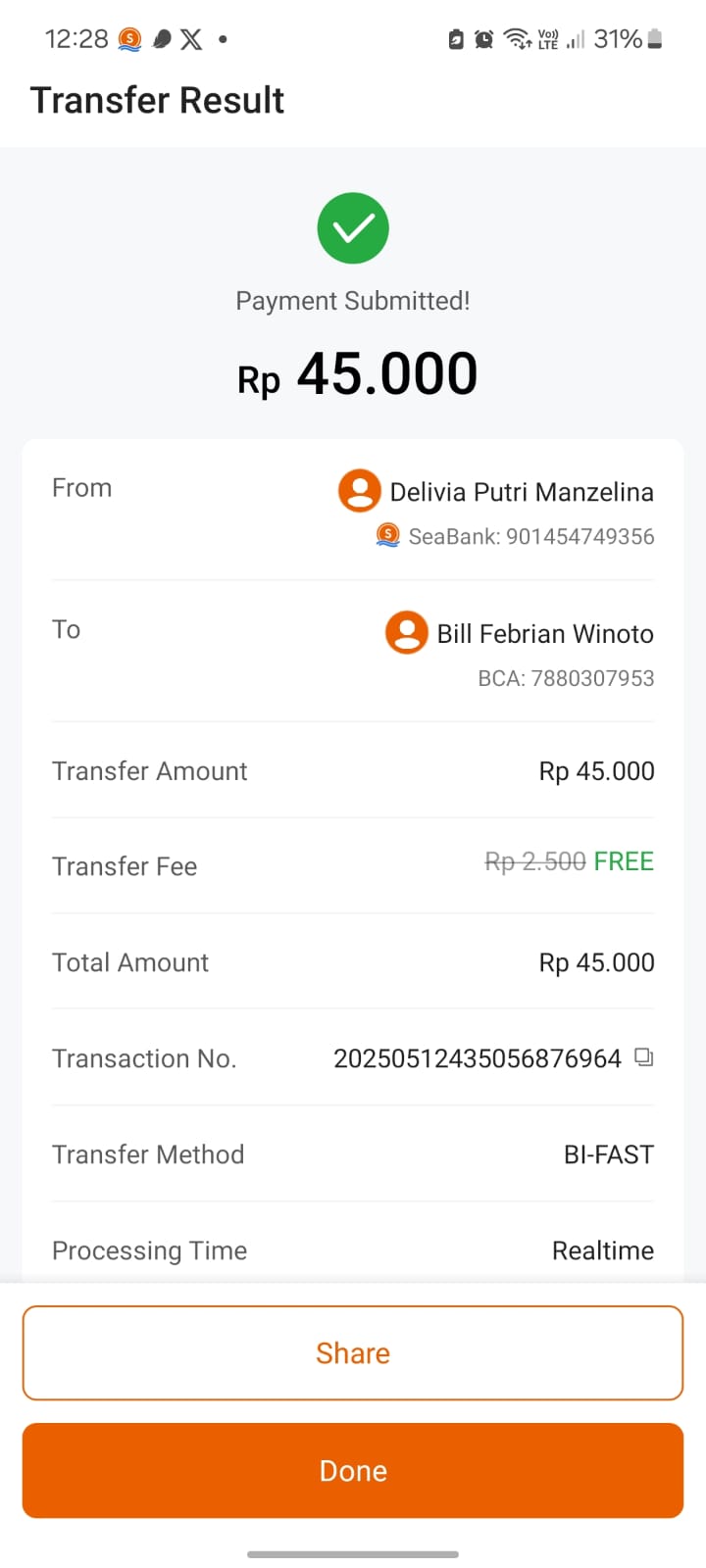Tap recipient Bill Febrian's avatar icon
The width and height of the screenshot is (706, 1568).
407,632
